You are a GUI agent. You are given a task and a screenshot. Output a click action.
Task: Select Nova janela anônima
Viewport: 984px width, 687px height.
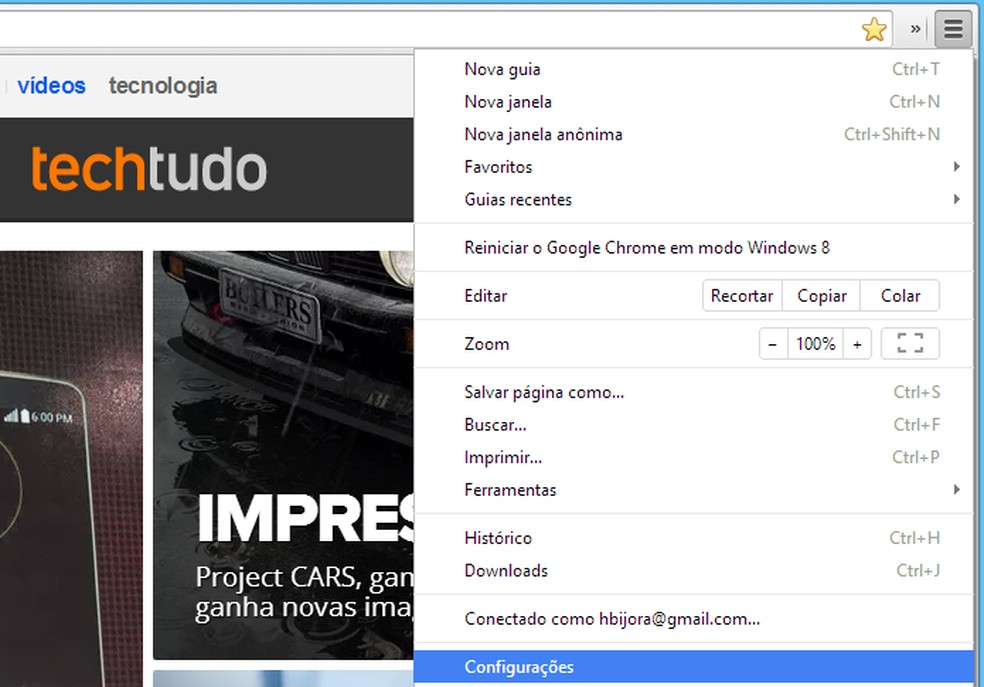click(x=543, y=133)
